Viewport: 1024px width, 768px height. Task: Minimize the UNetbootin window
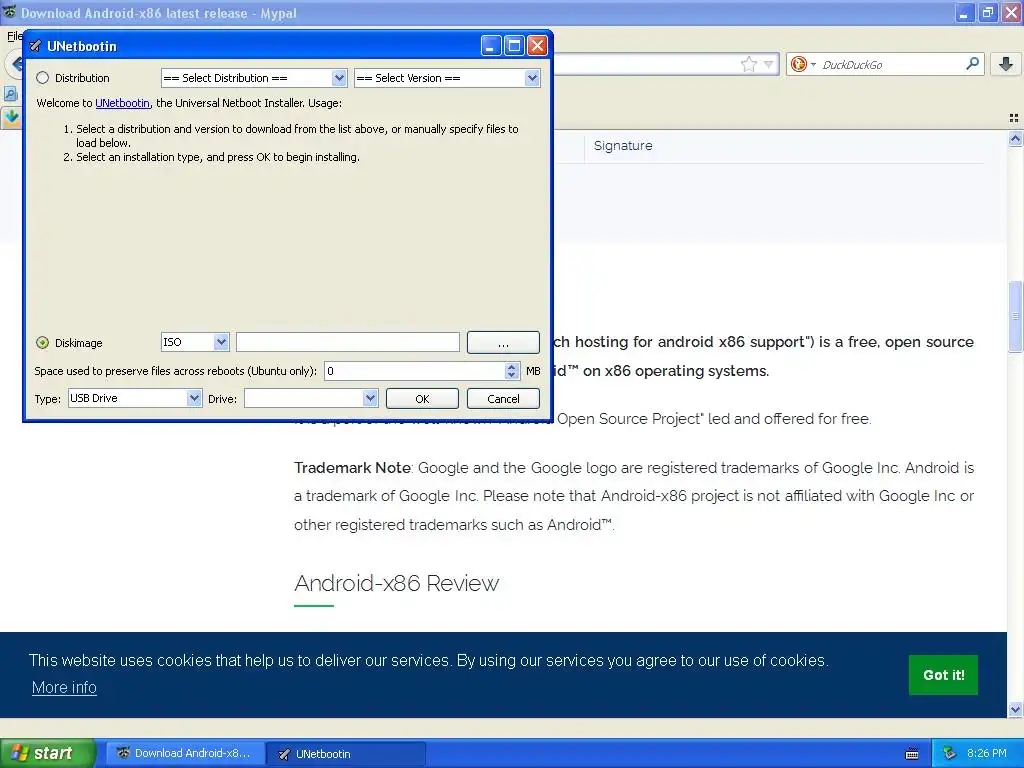coord(491,46)
